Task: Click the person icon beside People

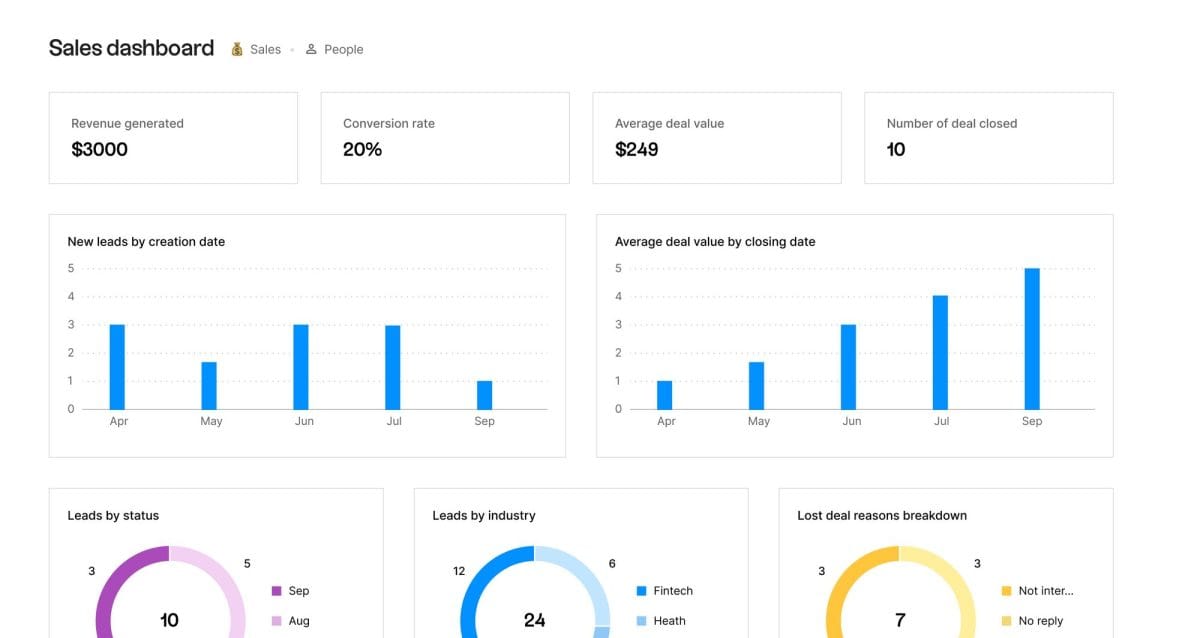Action: (x=311, y=49)
